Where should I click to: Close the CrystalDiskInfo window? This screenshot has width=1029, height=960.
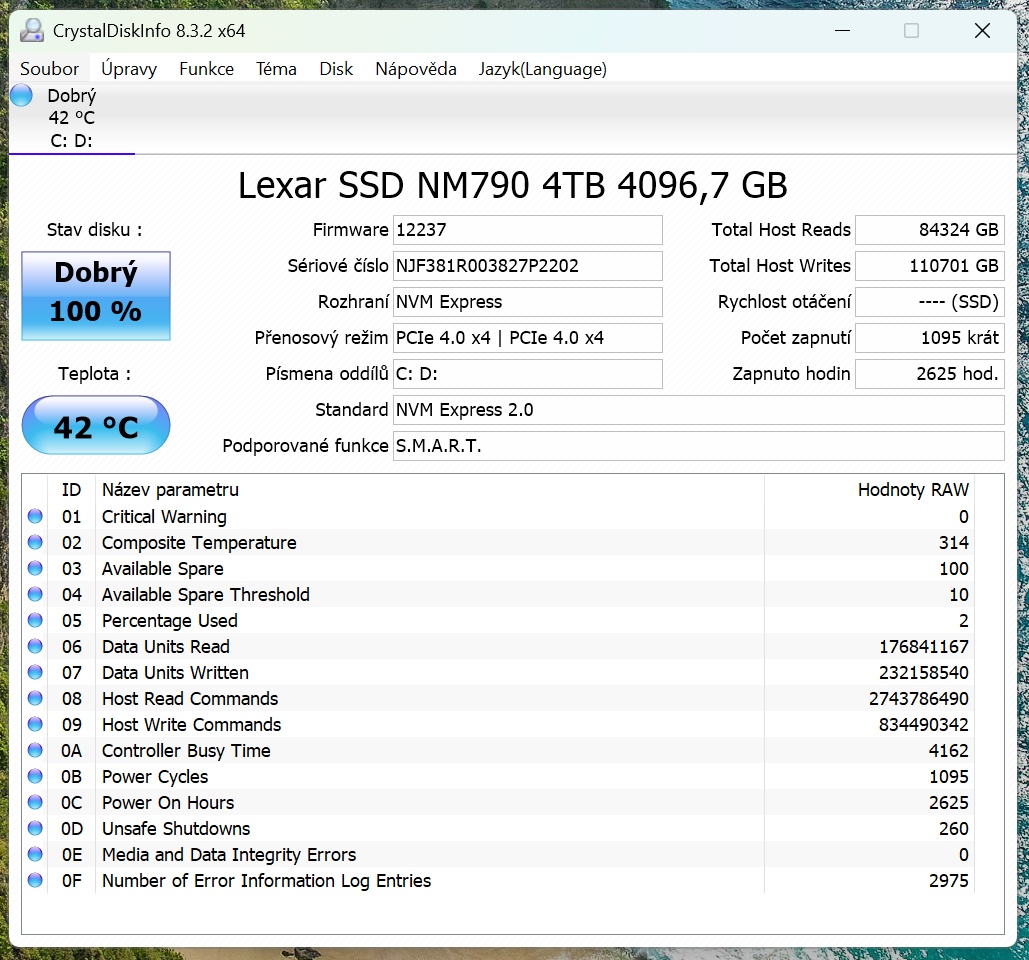[x=982, y=31]
